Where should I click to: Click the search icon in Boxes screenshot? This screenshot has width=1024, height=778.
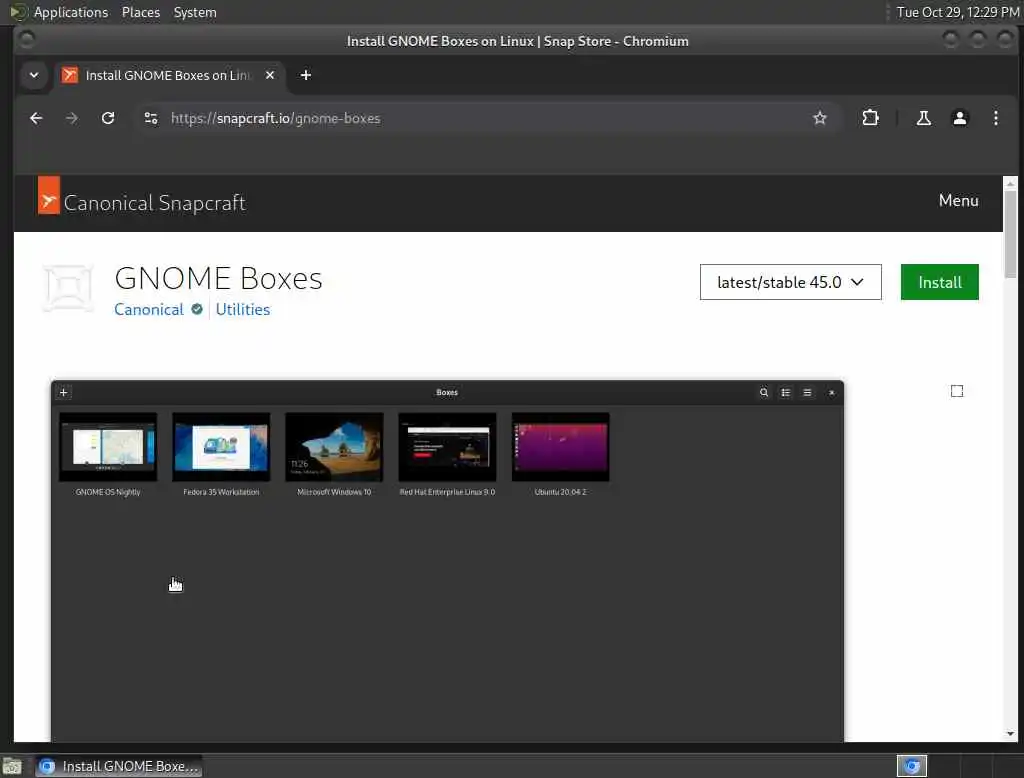coord(763,393)
